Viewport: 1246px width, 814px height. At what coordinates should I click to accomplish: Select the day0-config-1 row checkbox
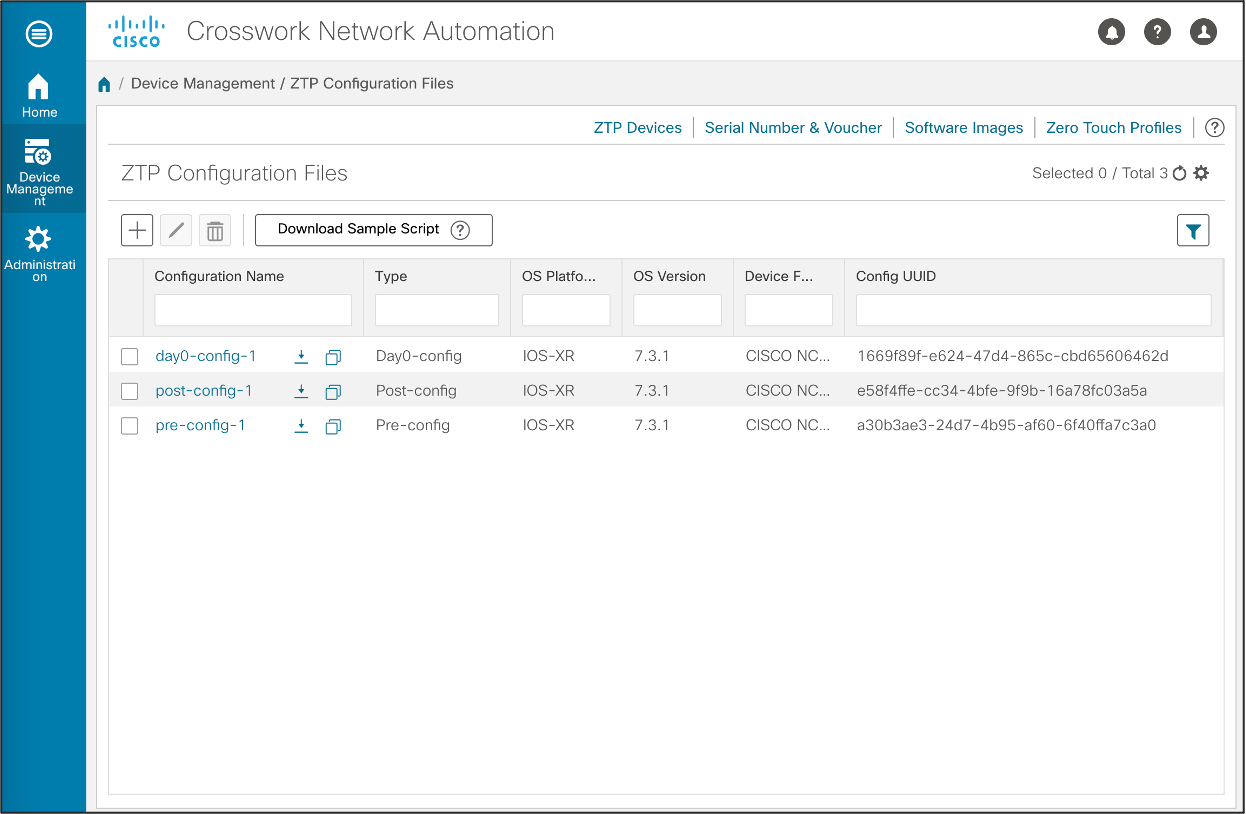coord(129,357)
